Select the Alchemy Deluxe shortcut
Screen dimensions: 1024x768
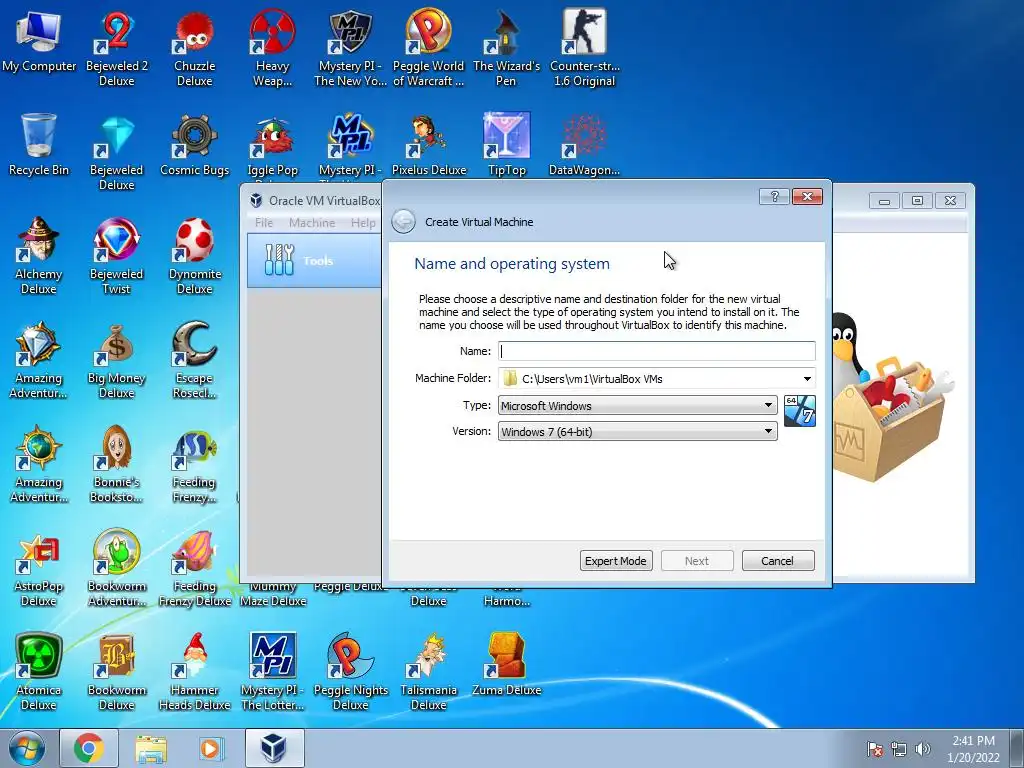(39, 256)
